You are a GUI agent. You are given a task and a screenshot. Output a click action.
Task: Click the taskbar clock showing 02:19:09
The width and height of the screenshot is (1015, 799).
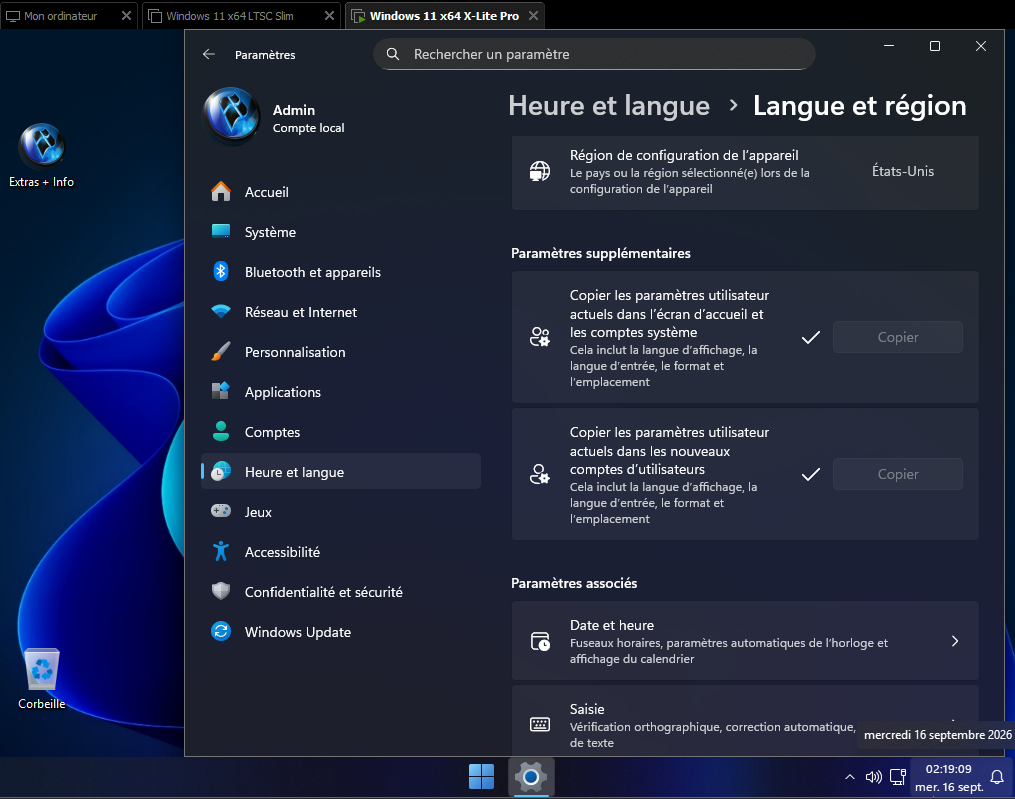[x=948, y=777]
